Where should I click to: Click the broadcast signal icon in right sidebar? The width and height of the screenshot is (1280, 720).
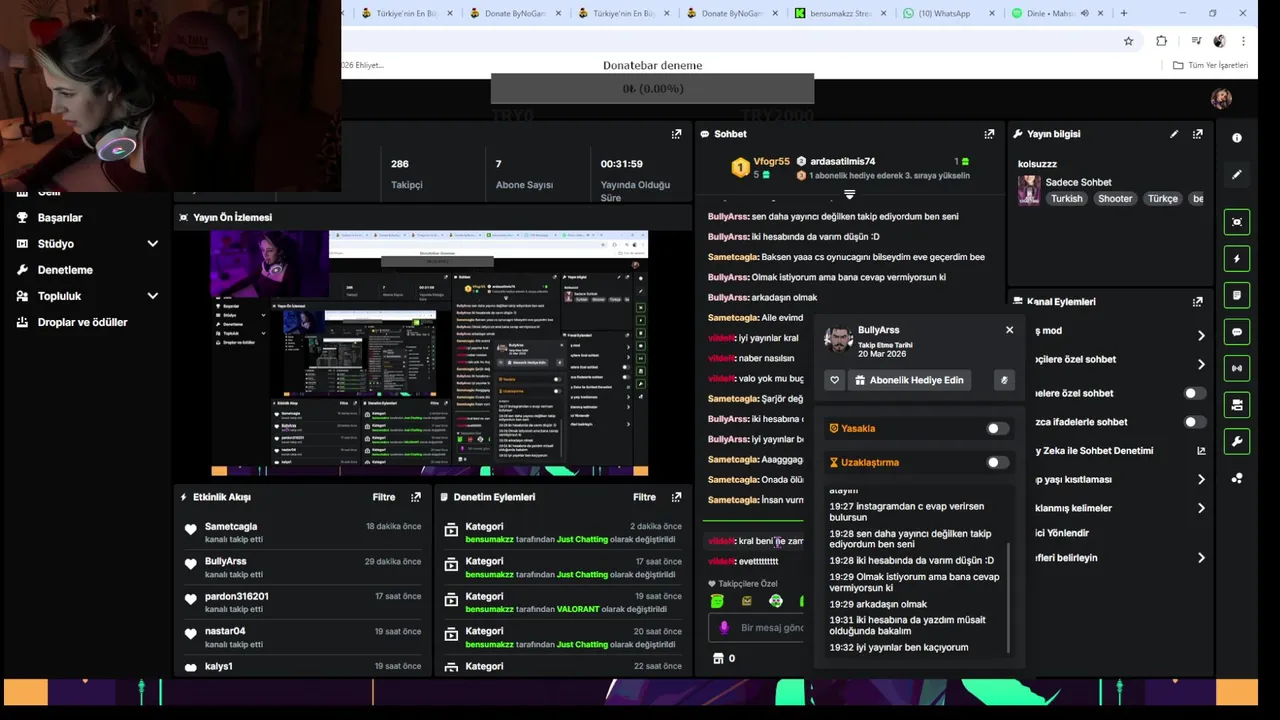tap(1237, 368)
